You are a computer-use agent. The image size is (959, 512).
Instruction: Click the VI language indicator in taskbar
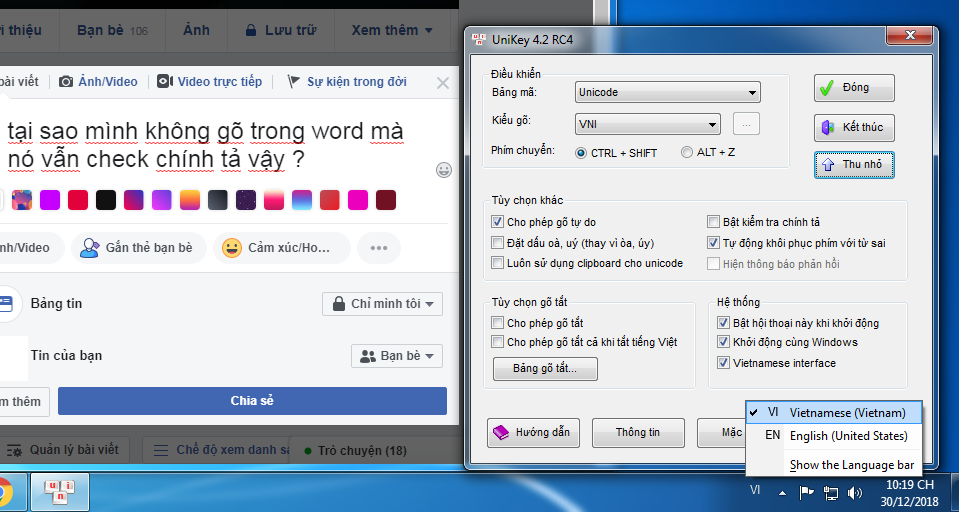point(755,490)
